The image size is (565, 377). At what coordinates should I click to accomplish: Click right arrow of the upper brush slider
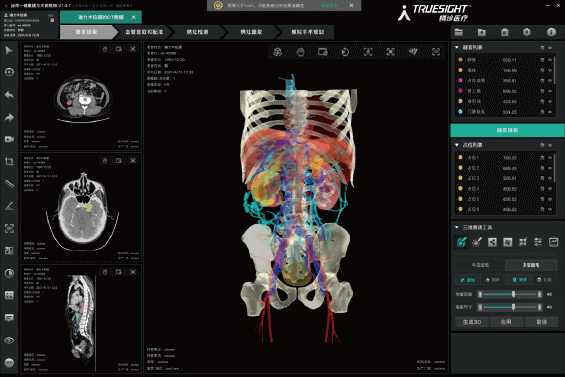point(539,294)
